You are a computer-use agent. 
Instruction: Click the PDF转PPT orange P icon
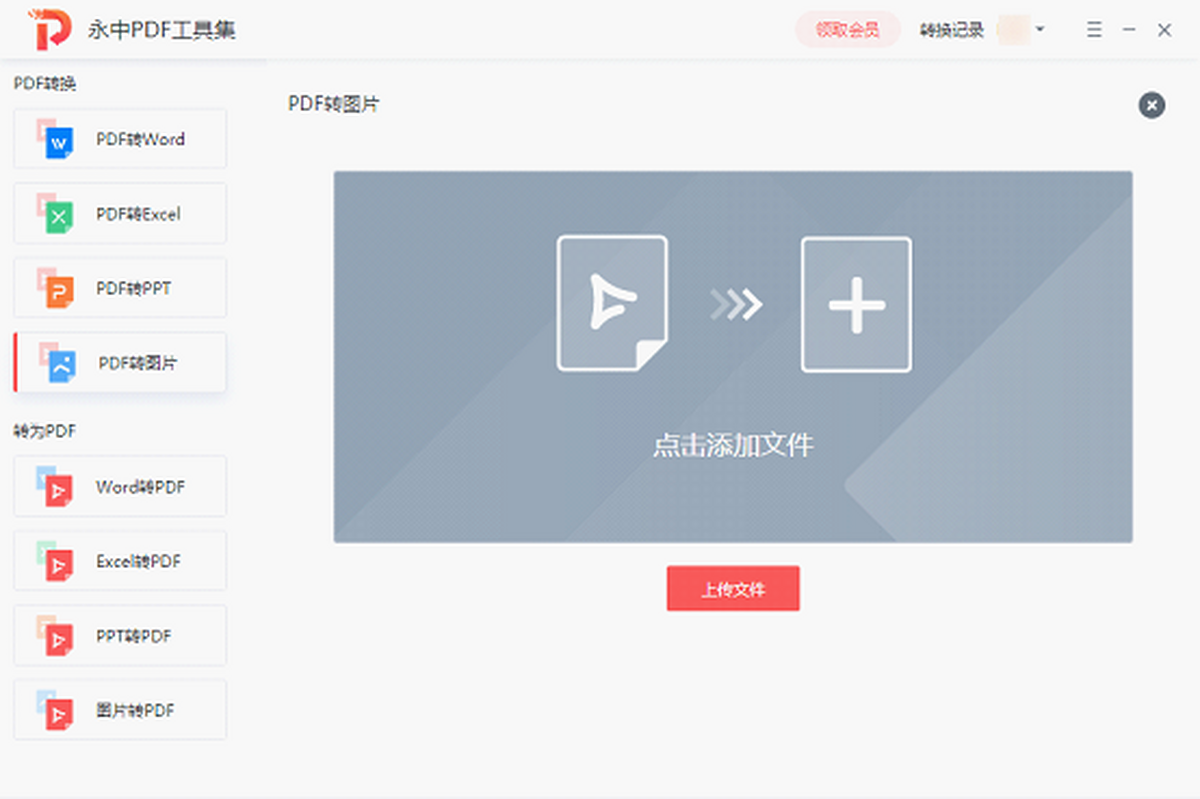(x=58, y=291)
